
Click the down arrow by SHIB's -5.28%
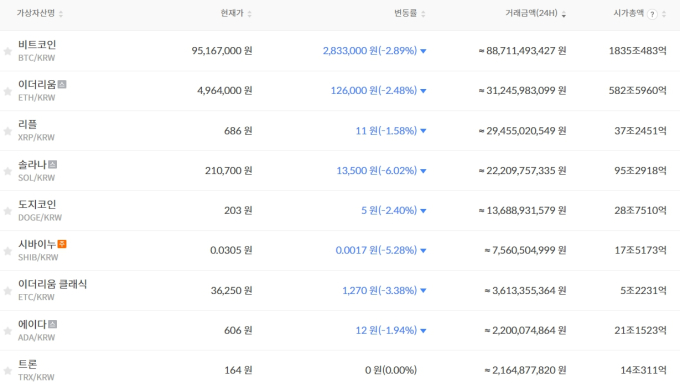tap(423, 251)
